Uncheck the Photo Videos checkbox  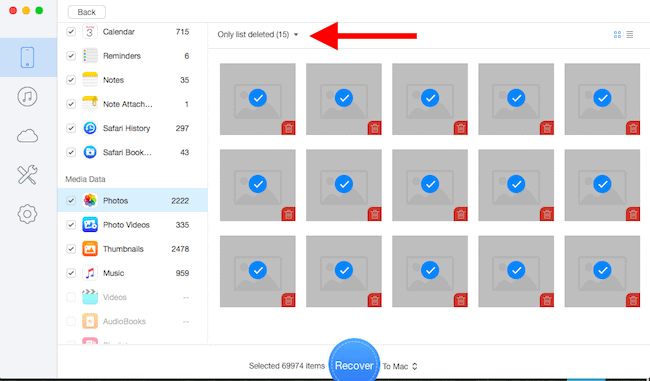71,225
